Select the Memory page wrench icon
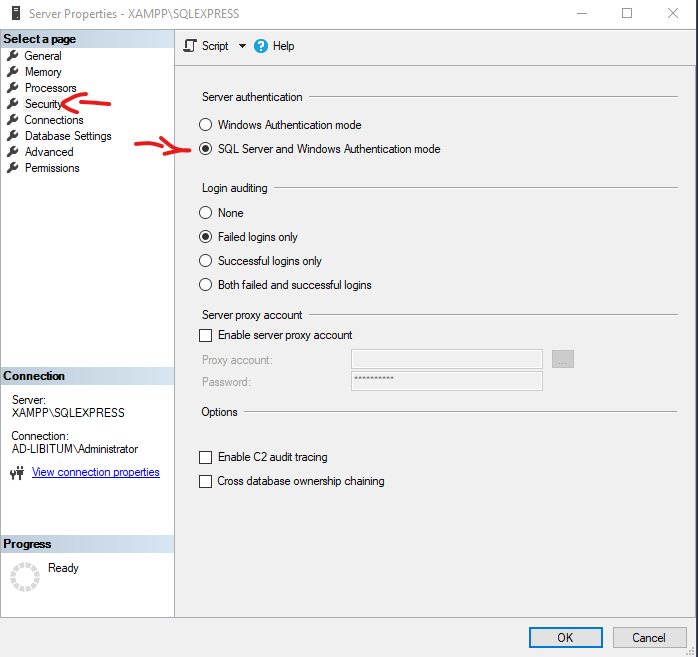The height and width of the screenshot is (657, 698). (x=12, y=72)
